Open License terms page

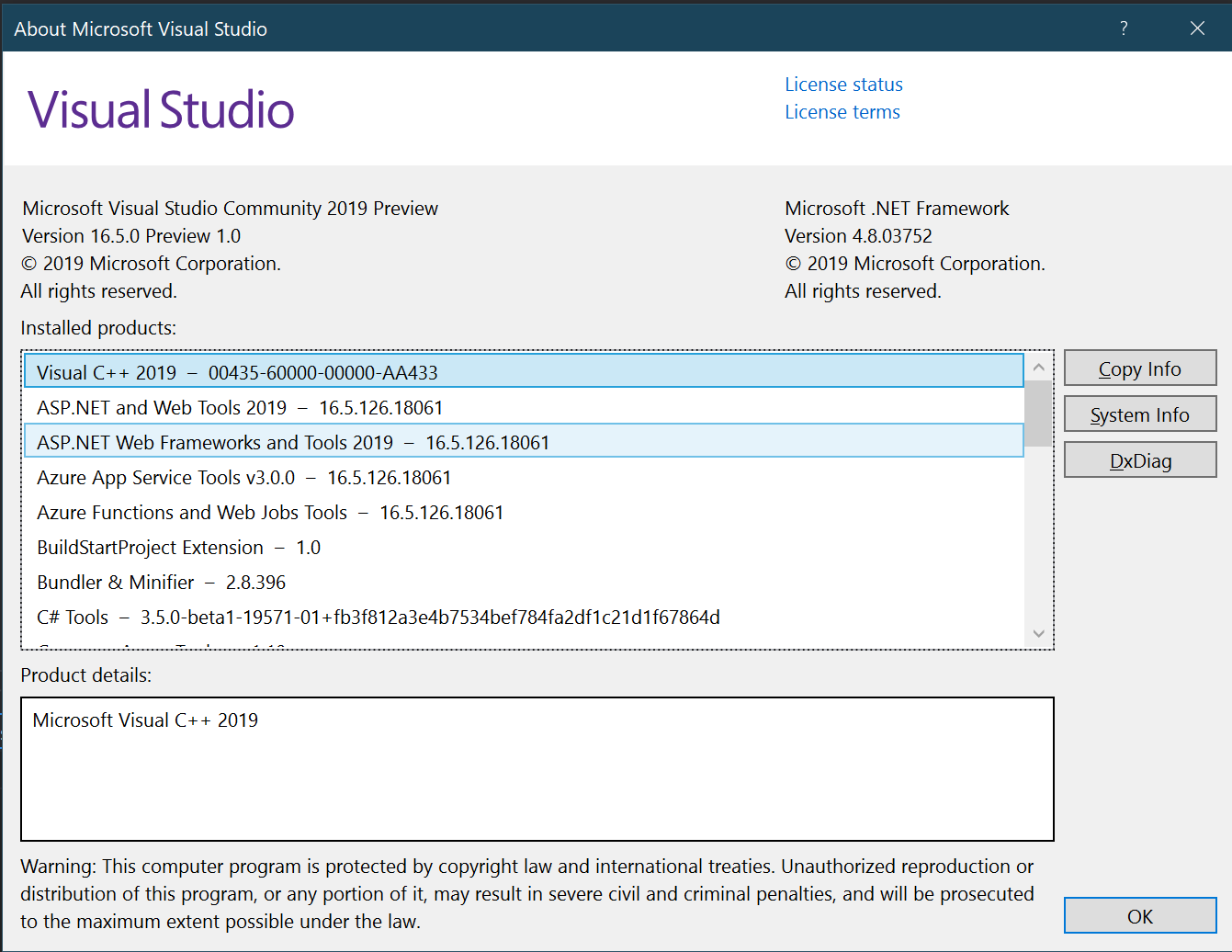pyautogui.click(x=842, y=111)
